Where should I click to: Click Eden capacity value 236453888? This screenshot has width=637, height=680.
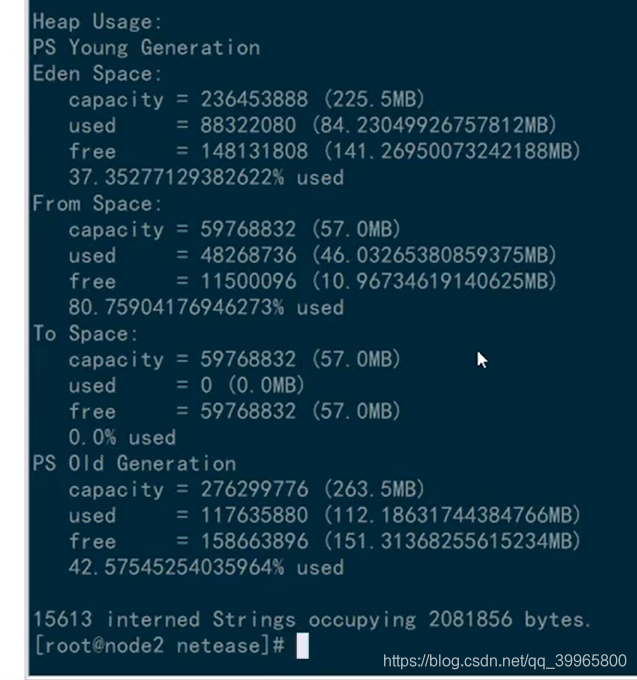pyautogui.click(x=254, y=99)
